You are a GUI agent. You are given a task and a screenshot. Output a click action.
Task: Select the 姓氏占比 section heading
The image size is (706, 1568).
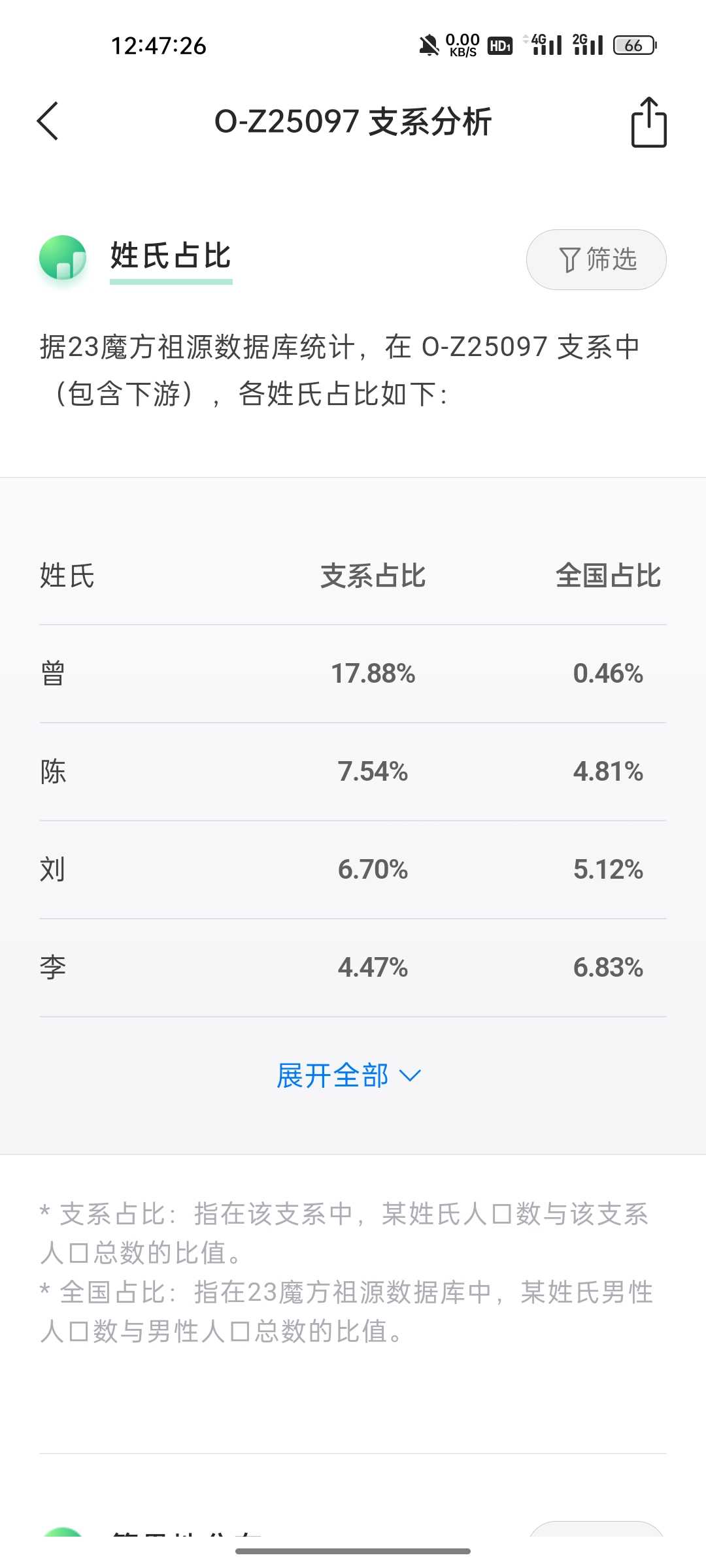(171, 255)
